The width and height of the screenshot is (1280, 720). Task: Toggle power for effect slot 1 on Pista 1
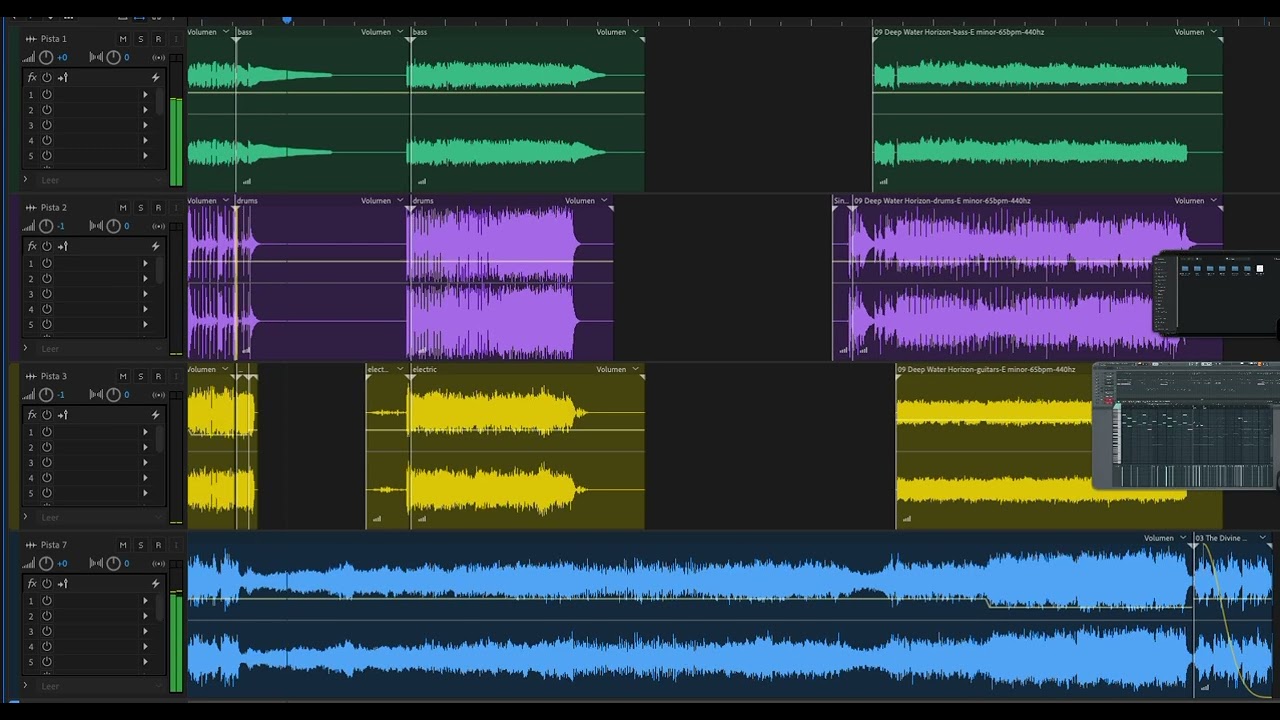click(x=47, y=95)
